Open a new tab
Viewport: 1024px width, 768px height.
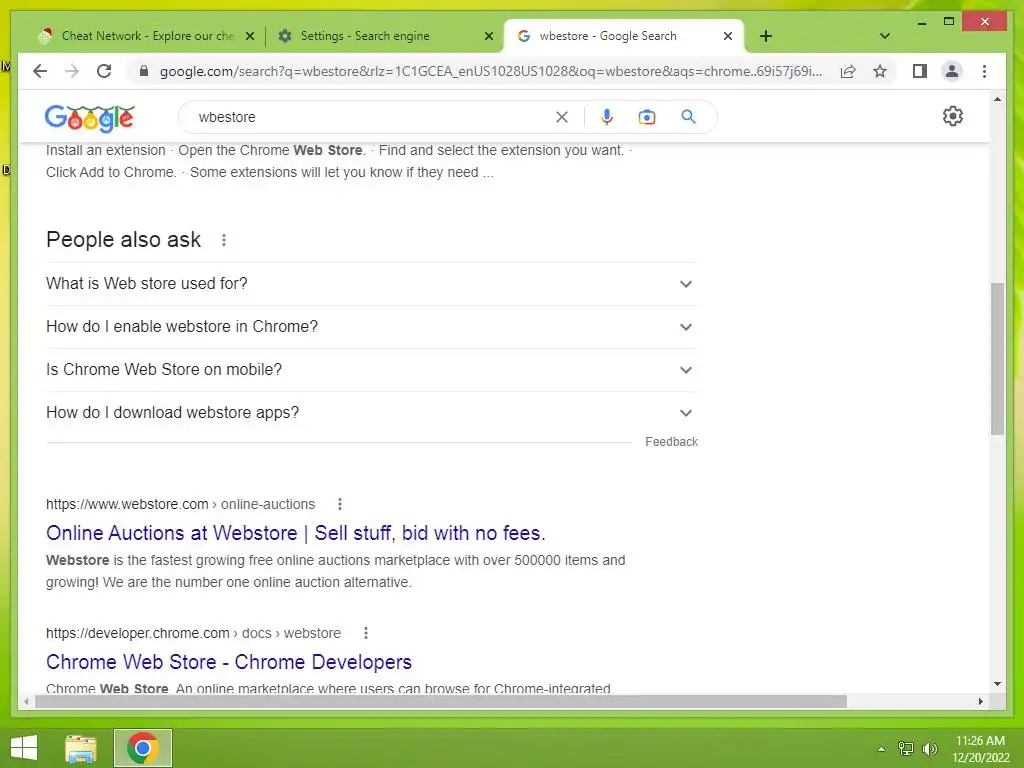click(x=766, y=36)
